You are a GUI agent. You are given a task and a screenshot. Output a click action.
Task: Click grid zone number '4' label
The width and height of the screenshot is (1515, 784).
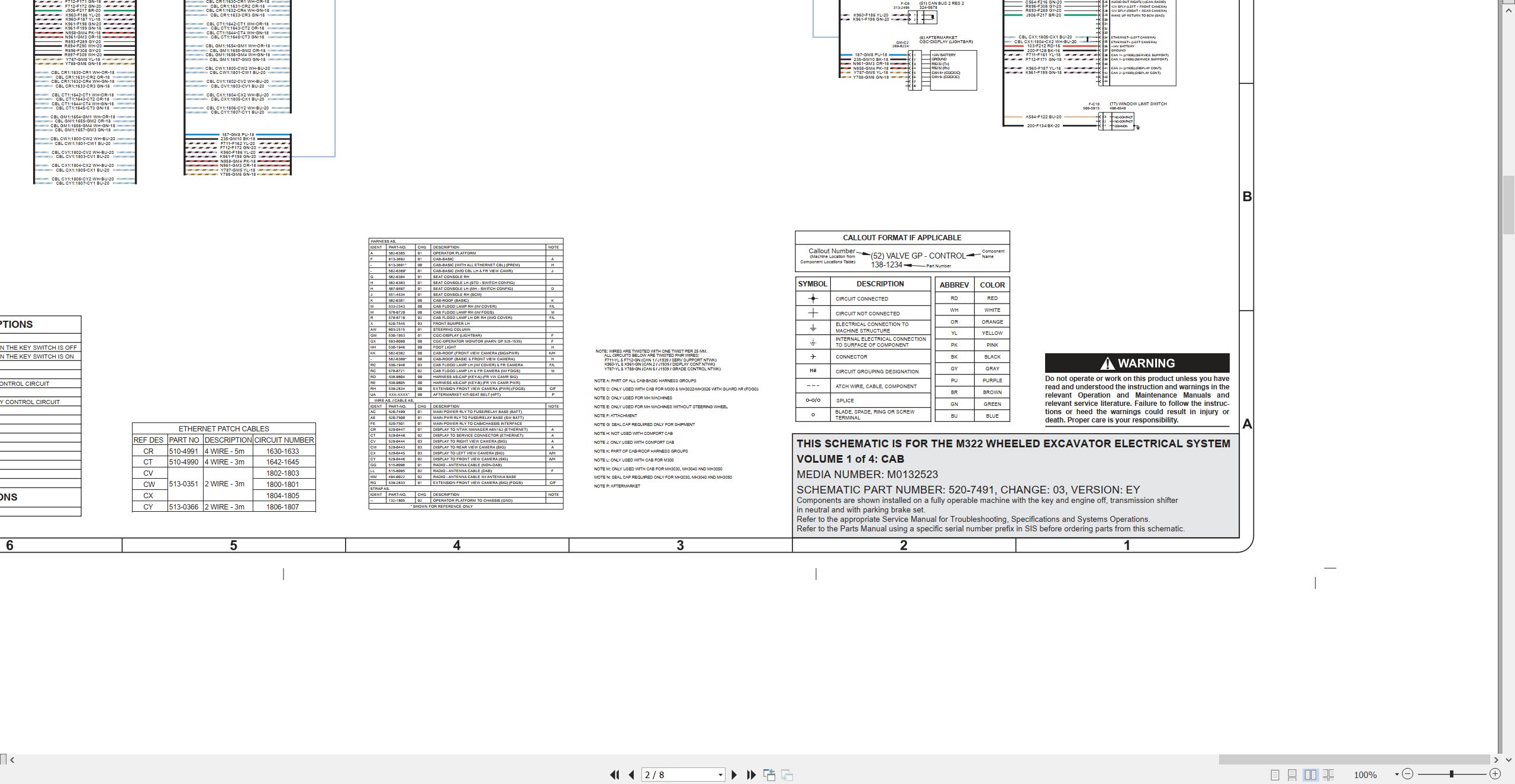pos(457,546)
